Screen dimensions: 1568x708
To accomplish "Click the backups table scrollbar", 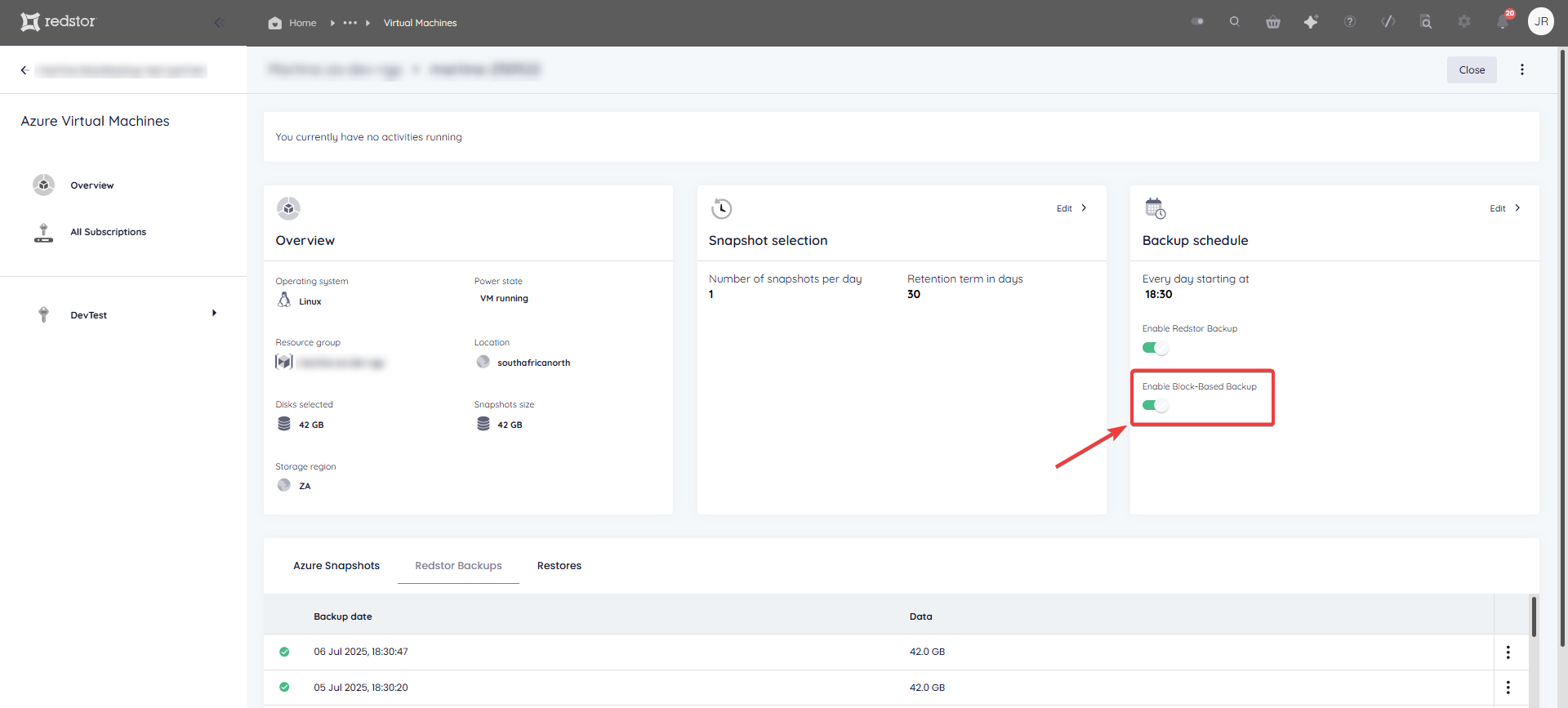I will point(1534,617).
